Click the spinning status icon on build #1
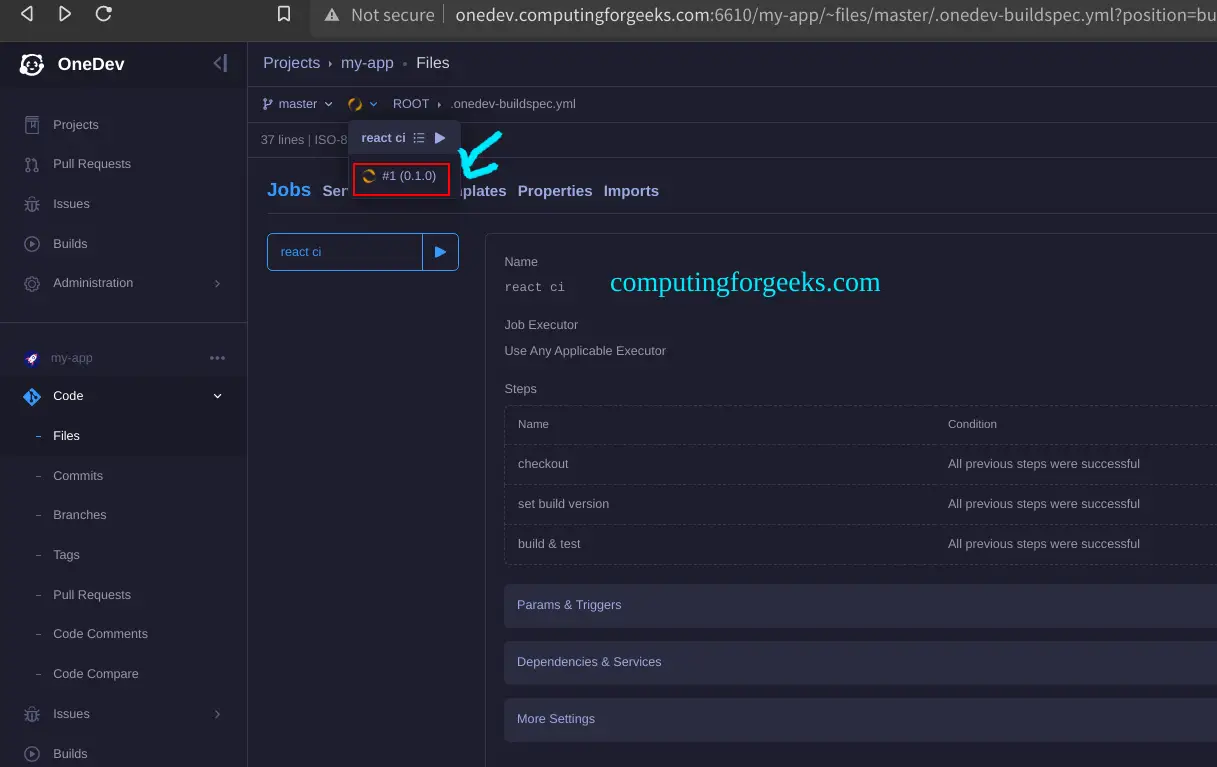This screenshot has width=1217, height=767. pos(369,175)
